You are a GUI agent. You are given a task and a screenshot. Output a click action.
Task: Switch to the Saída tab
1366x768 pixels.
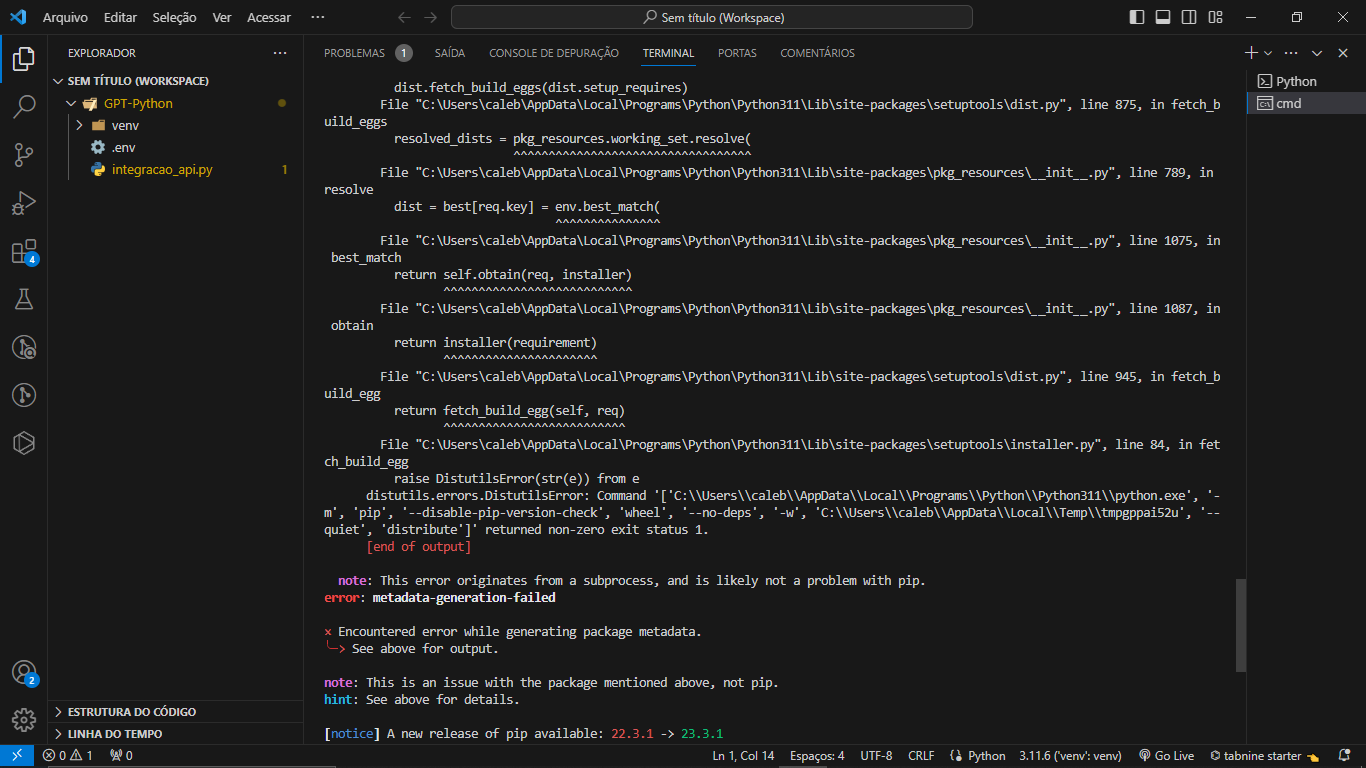pyautogui.click(x=450, y=53)
